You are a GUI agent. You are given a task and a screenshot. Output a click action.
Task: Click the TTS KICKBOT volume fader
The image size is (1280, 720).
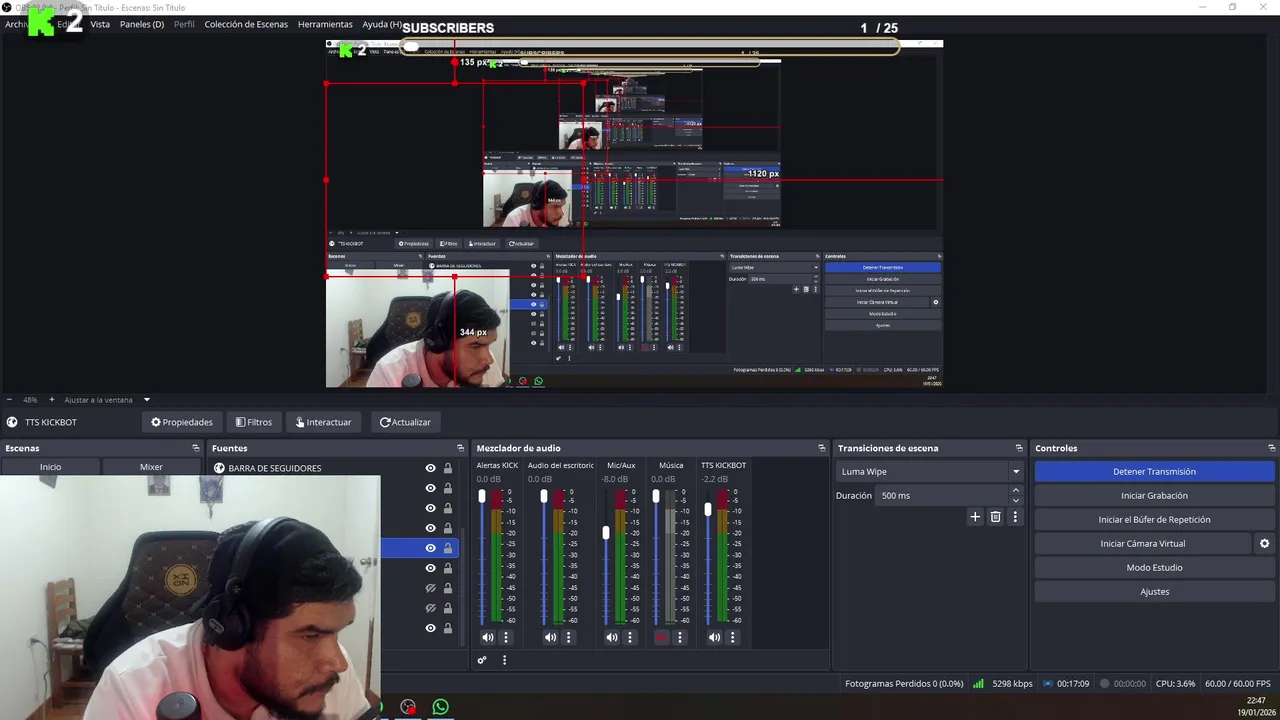[708, 509]
